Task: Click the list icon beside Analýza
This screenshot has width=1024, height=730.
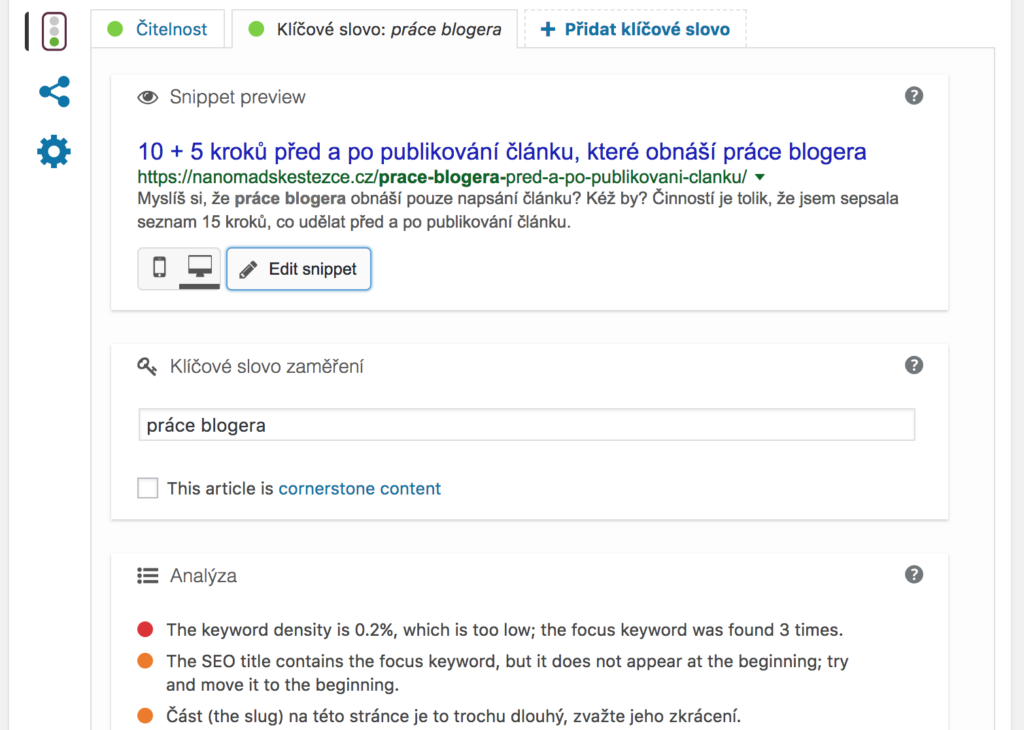Action: 147,575
